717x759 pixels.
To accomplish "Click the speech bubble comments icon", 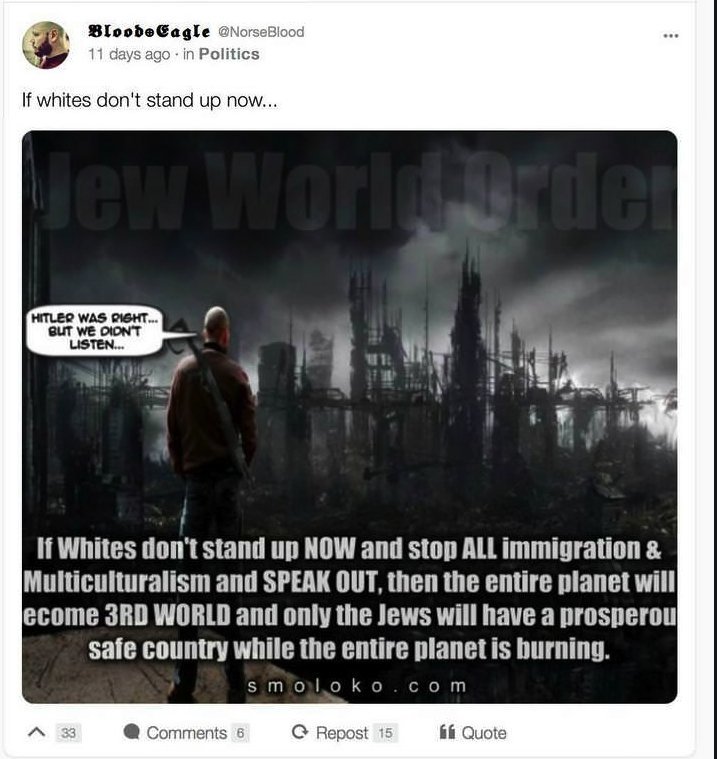I will 132,731.
